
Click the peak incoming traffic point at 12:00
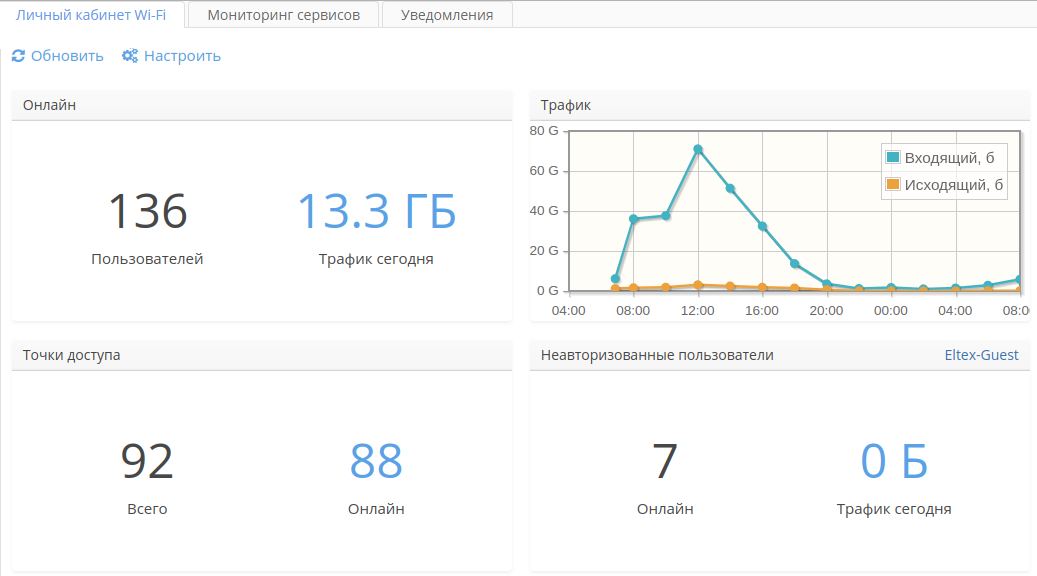(x=698, y=149)
